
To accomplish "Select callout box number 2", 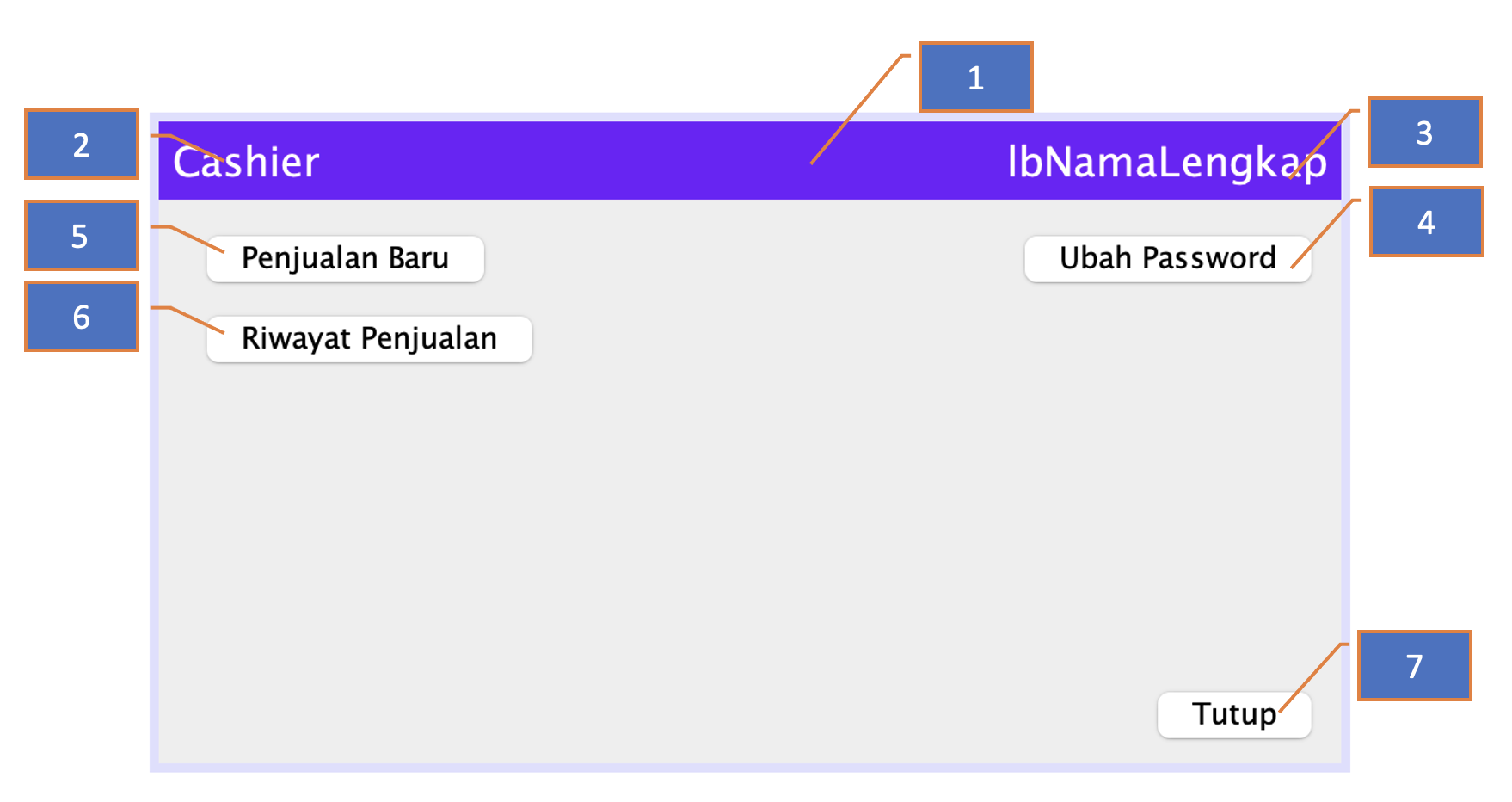I will tap(81, 145).
